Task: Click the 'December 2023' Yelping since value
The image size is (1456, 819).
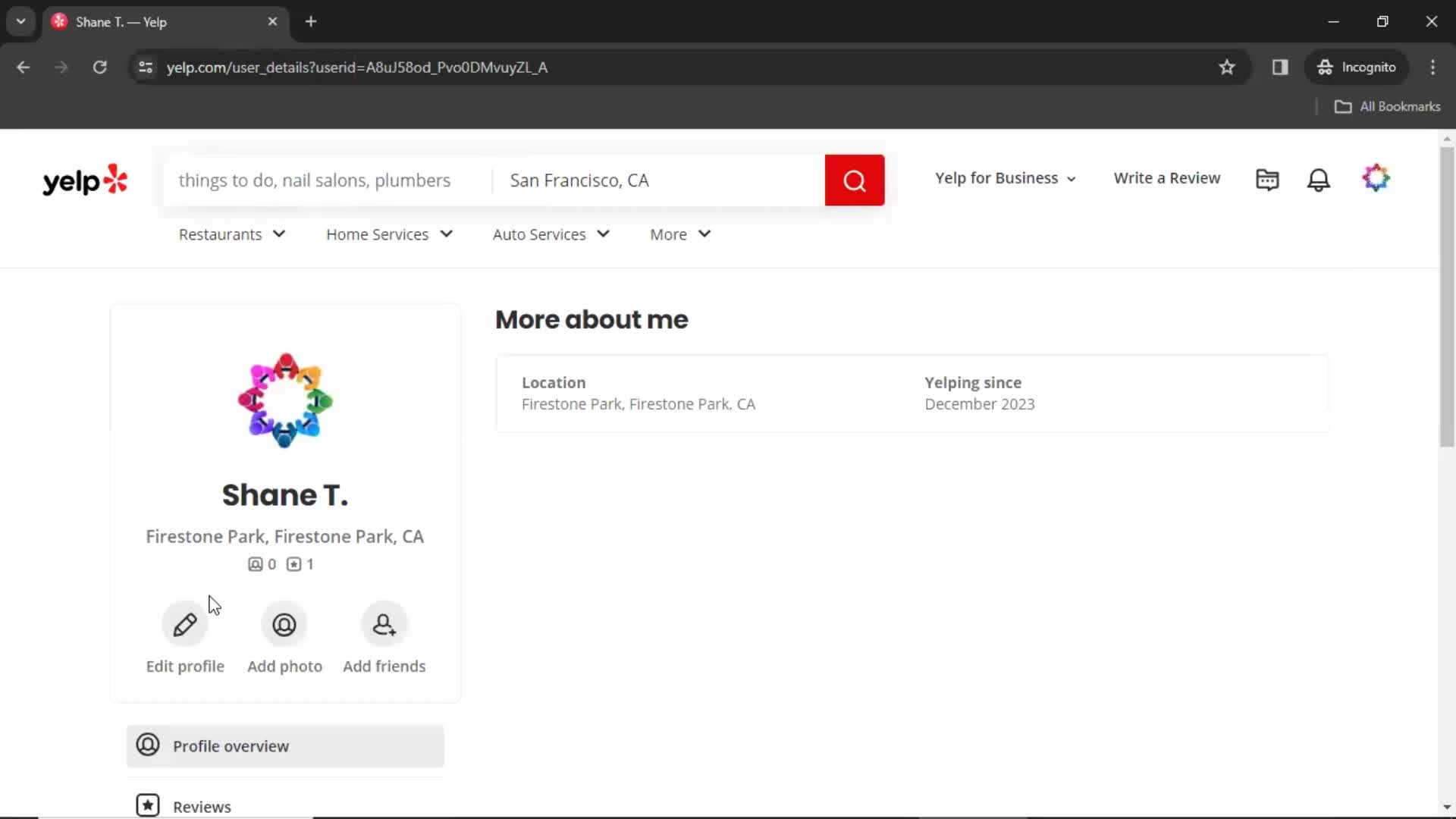Action: click(980, 404)
